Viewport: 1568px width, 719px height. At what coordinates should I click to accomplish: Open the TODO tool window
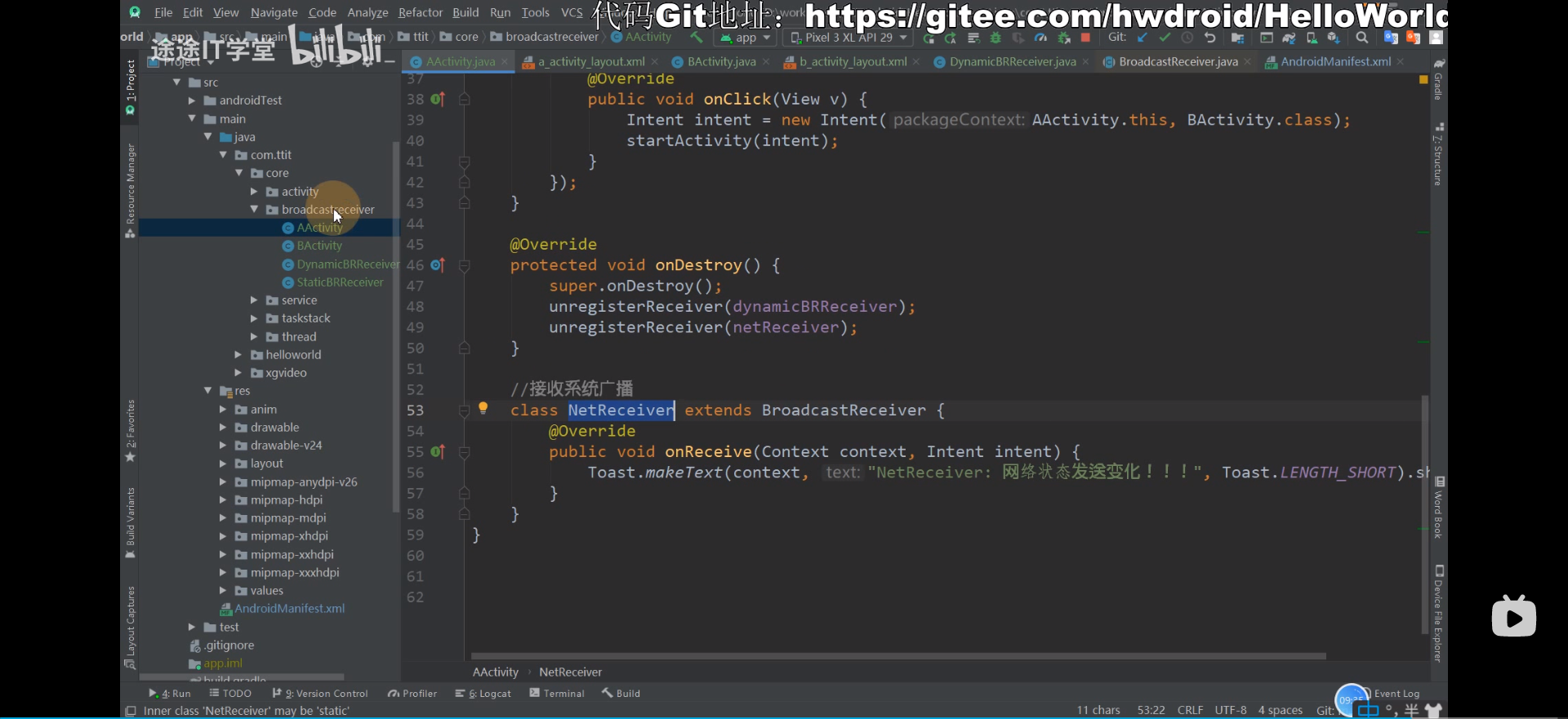pos(230,694)
